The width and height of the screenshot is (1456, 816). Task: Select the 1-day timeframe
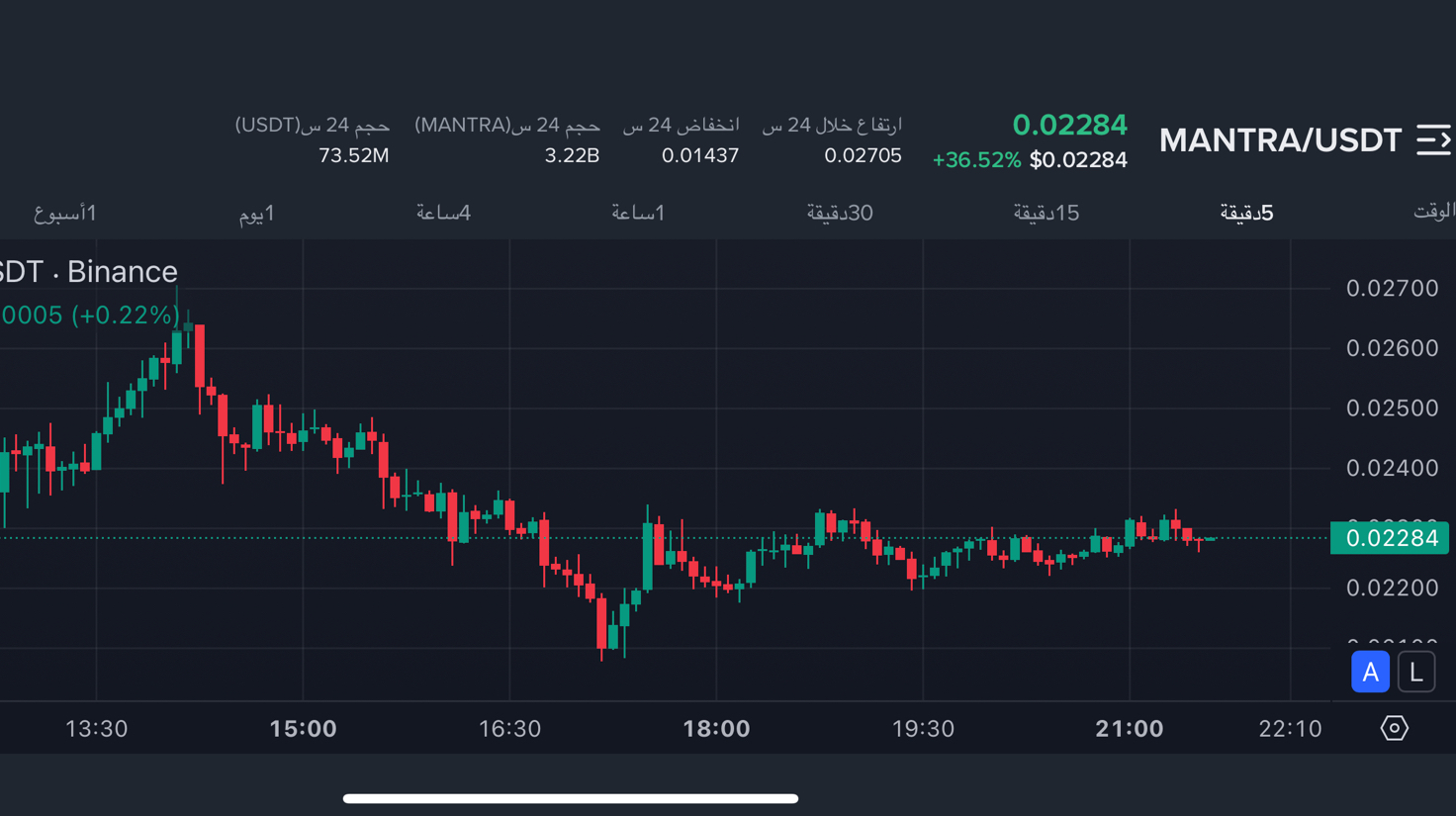point(256,214)
